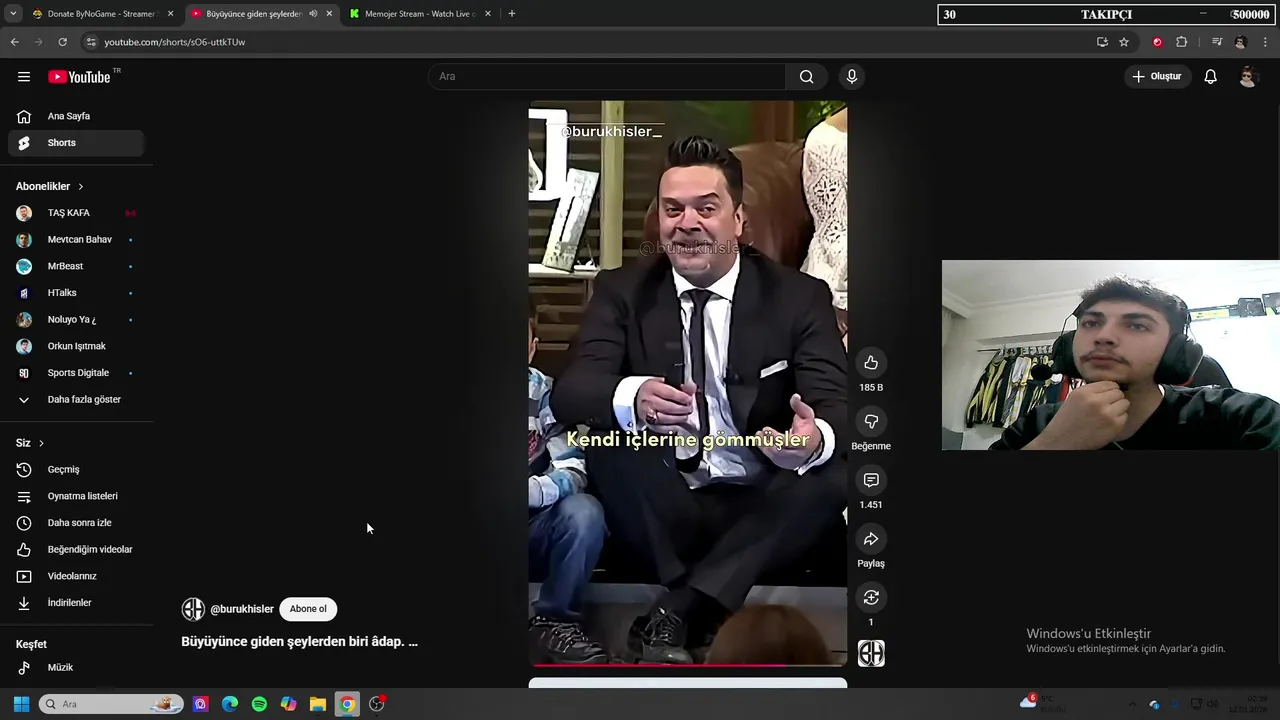Open the comments showing 1.451
Image resolution: width=1280 pixels, height=720 pixels.
point(871,481)
